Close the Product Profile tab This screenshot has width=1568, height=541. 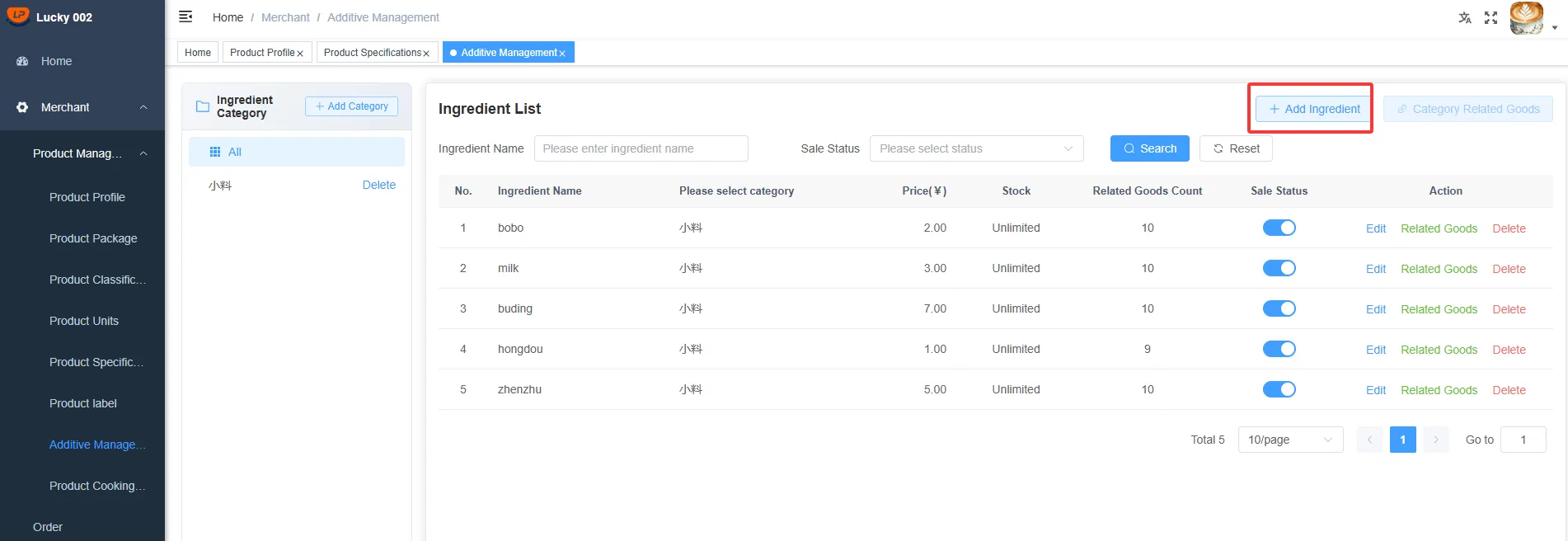point(300,54)
